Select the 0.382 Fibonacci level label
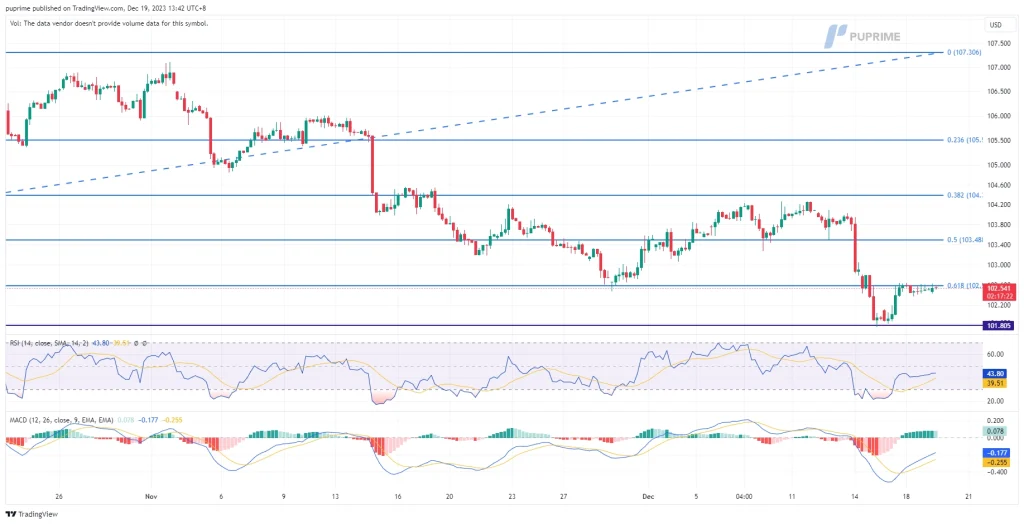The height and width of the screenshot is (524, 1024). click(964, 195)
